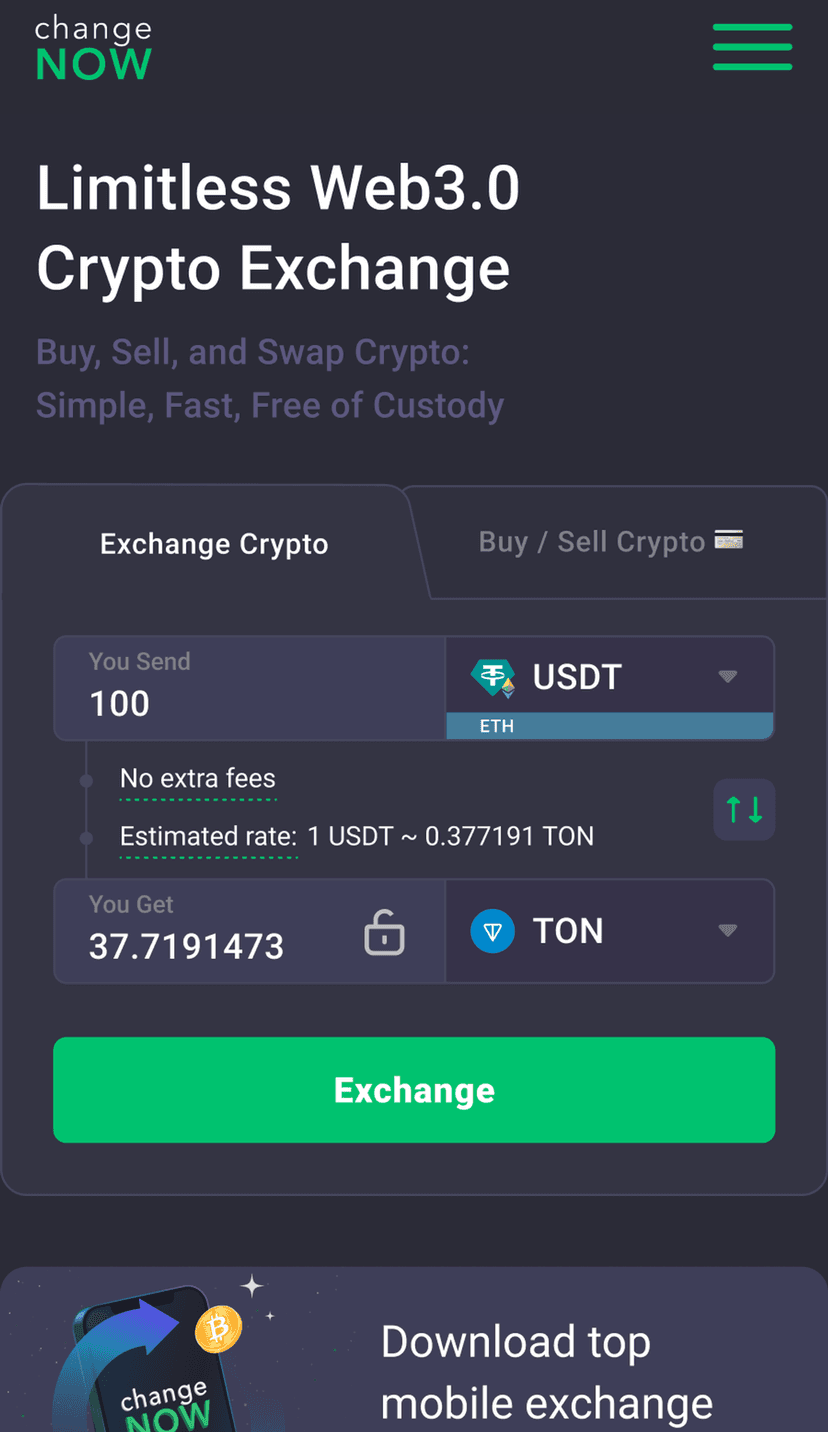Open the hamburger navigation menu
This screenshot has width=828, height=1432.
[x=752, y=46]
